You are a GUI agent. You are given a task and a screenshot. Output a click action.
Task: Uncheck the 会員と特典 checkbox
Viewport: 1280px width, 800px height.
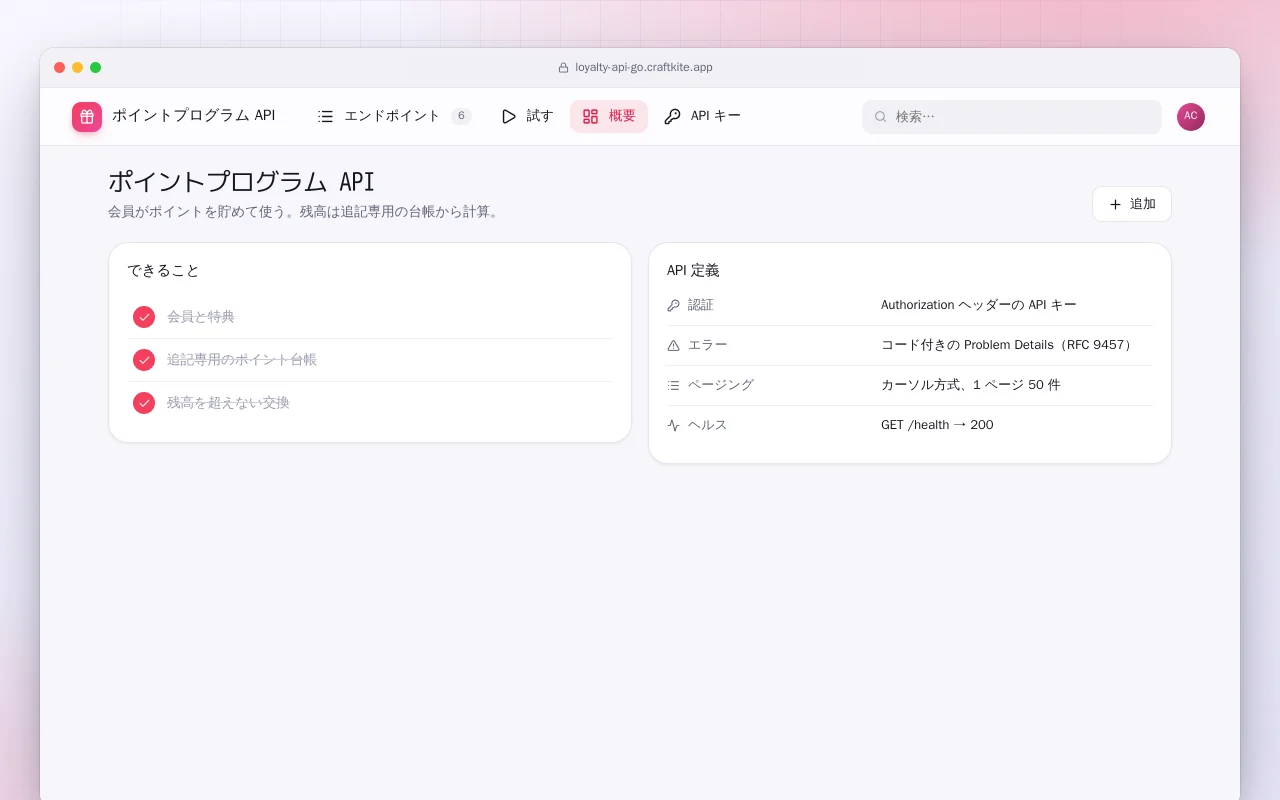click(144, 317)
